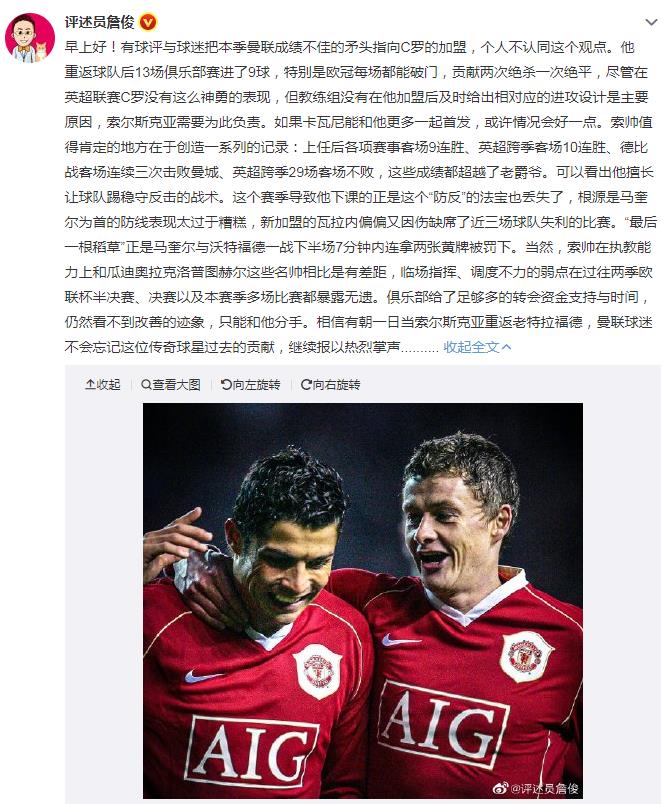661x804 pixels.
Task: Click the photo of two red-jersey players
Action: click(x=363, y=600)
